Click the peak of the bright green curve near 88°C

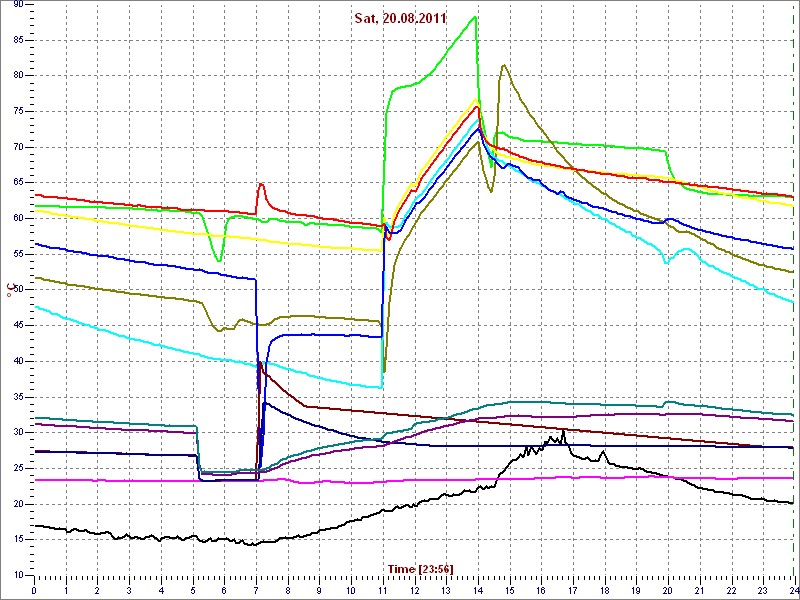point(475,17)
